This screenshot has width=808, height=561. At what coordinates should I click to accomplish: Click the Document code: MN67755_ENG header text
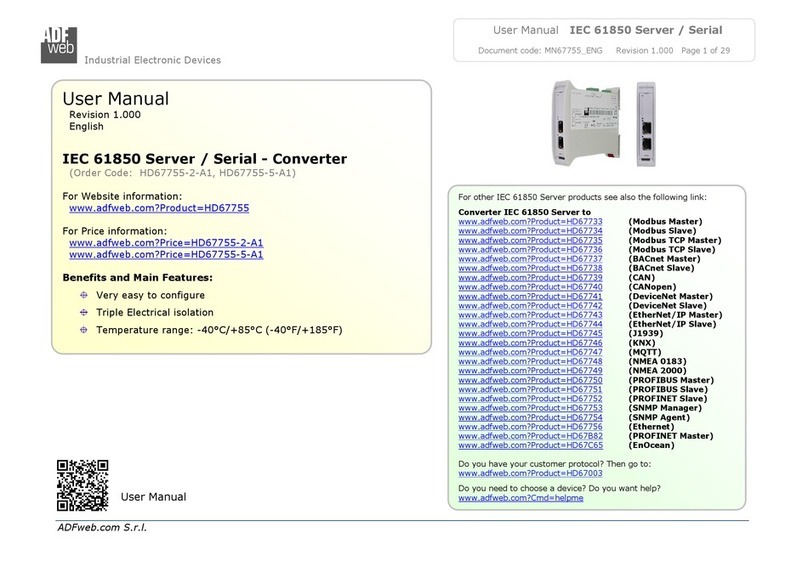(x=540, y=50)
